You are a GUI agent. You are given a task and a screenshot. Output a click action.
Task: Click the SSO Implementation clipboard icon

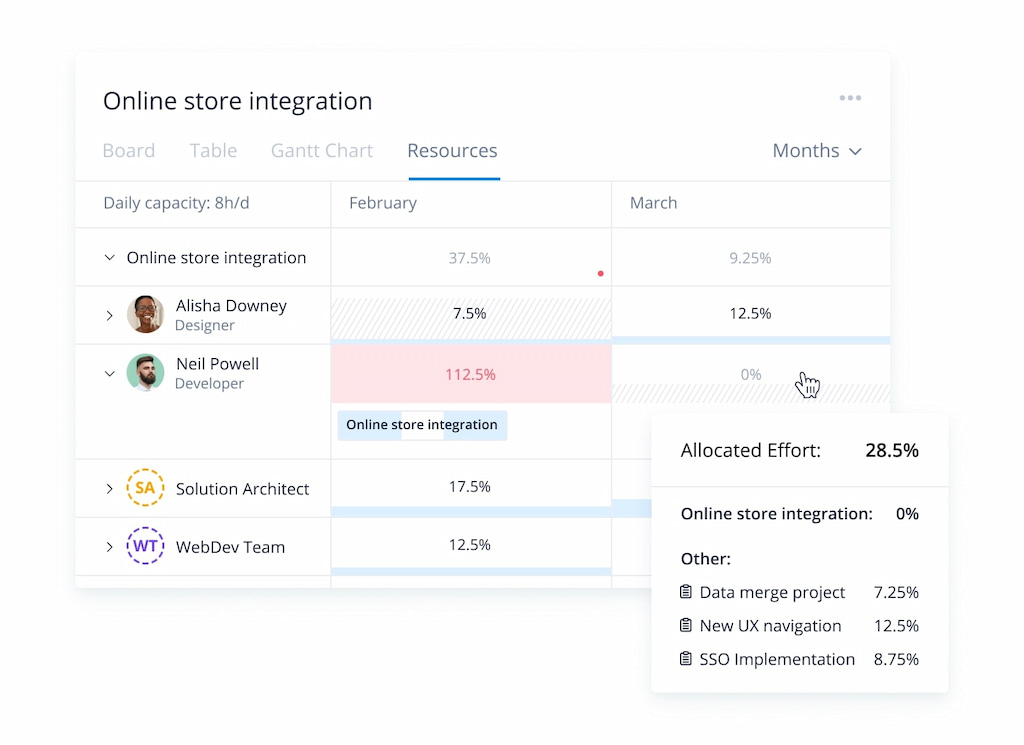tap(686, 658)
